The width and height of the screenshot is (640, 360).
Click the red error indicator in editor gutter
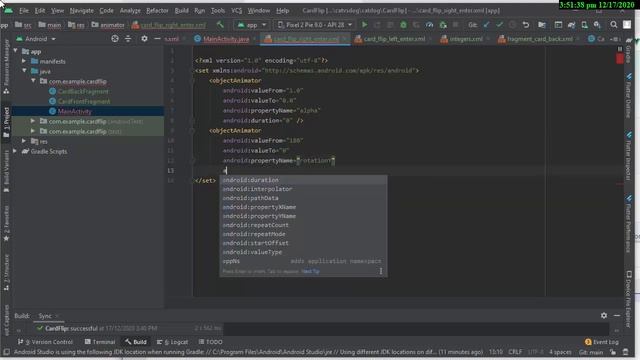tap(620, 59)
